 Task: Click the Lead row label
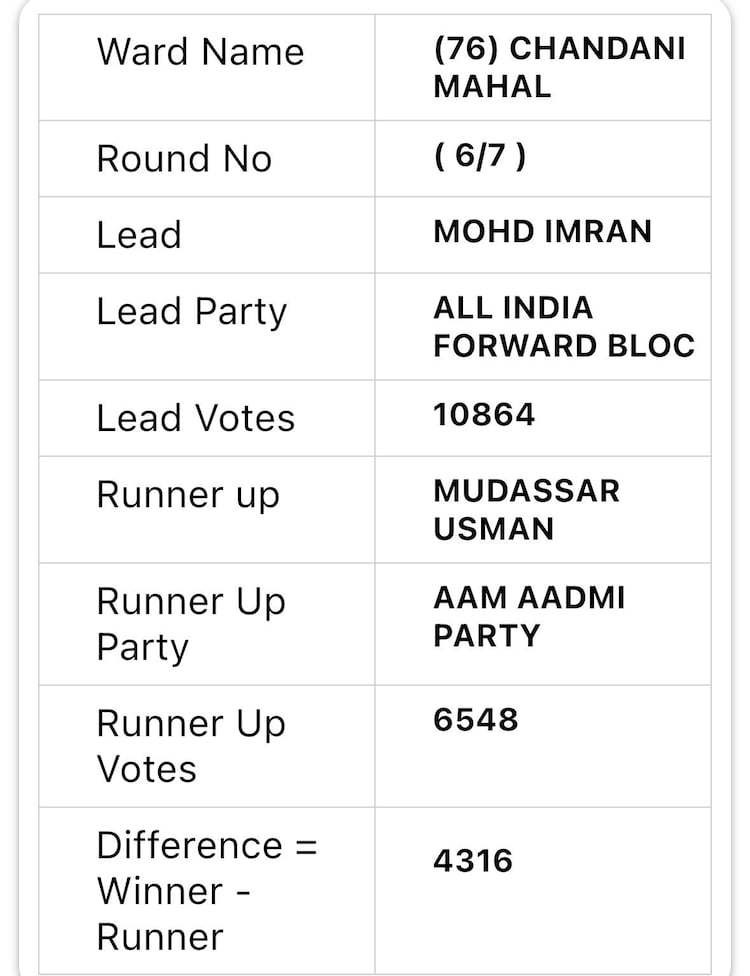139,235
